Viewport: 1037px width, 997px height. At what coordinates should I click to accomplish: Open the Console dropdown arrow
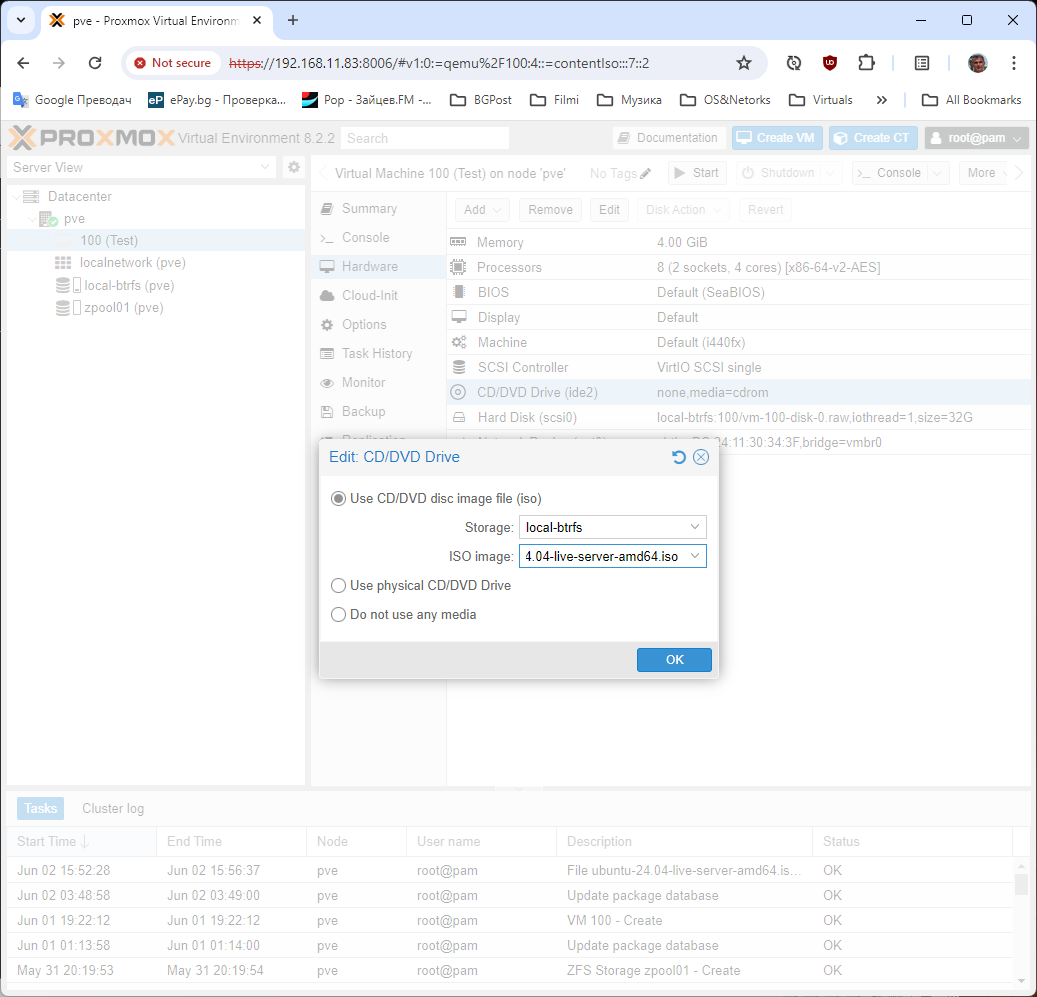click(937, 173)
